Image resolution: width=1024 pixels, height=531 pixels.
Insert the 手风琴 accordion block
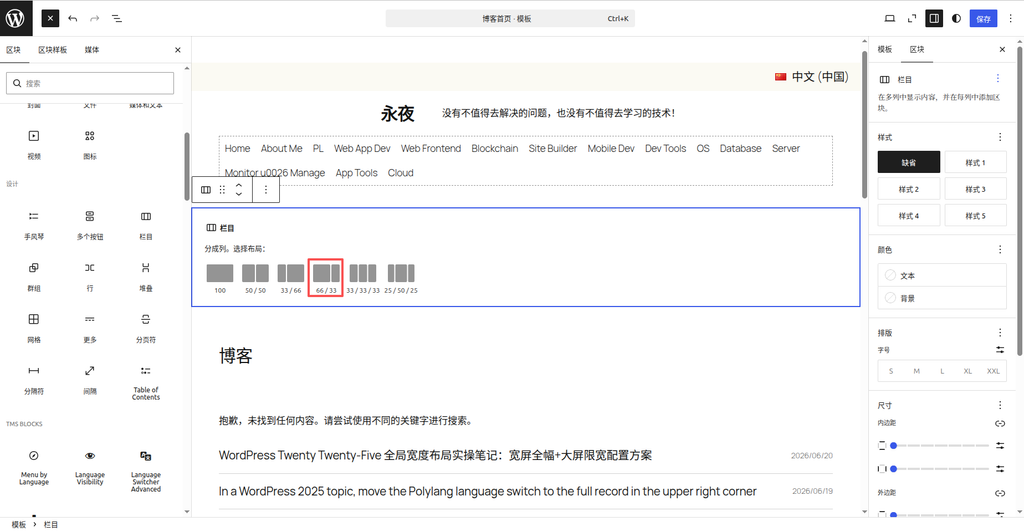(x=34, y=225)
